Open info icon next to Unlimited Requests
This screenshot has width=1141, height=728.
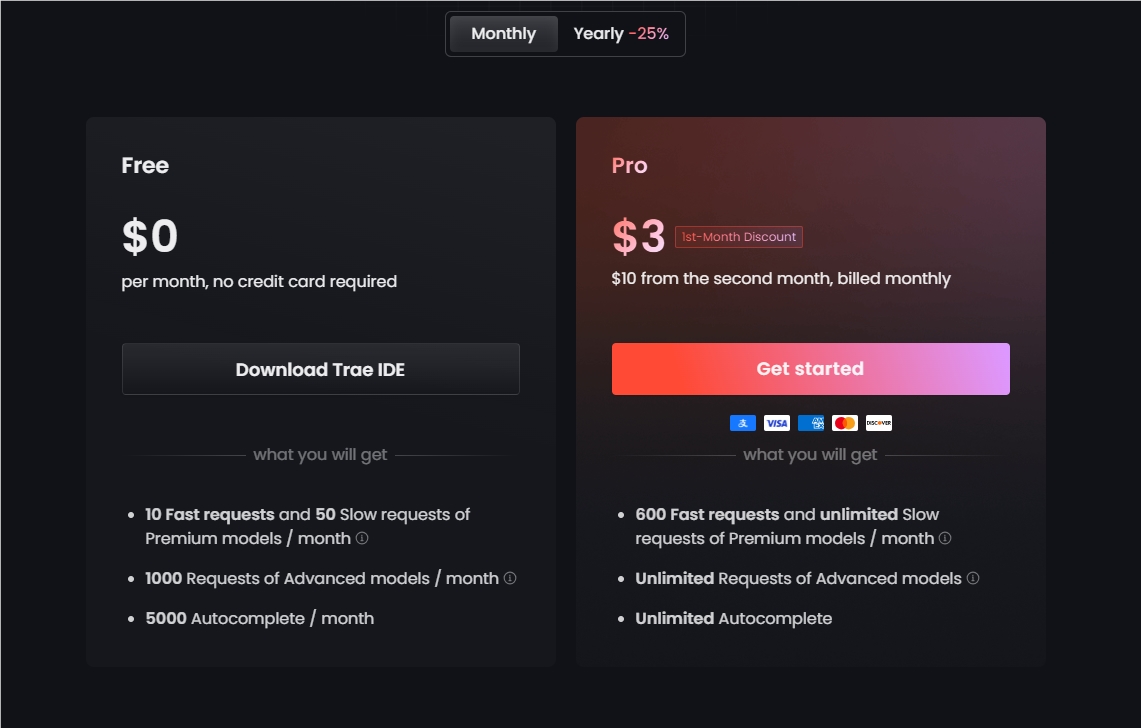point(973,578)
